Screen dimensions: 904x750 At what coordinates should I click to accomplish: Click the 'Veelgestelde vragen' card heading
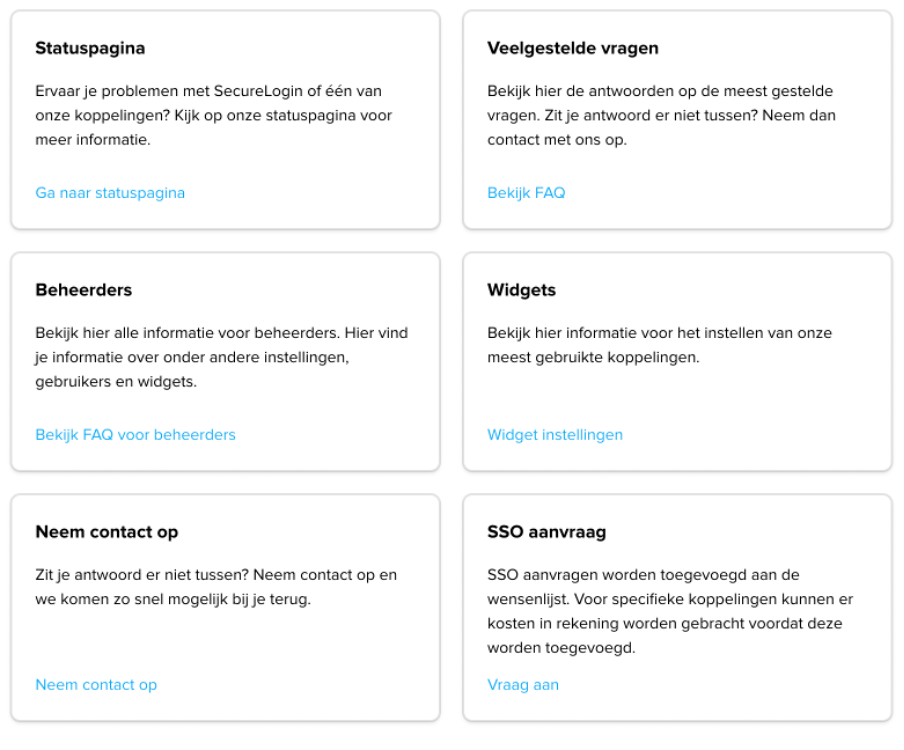click(x=572, y=48)
